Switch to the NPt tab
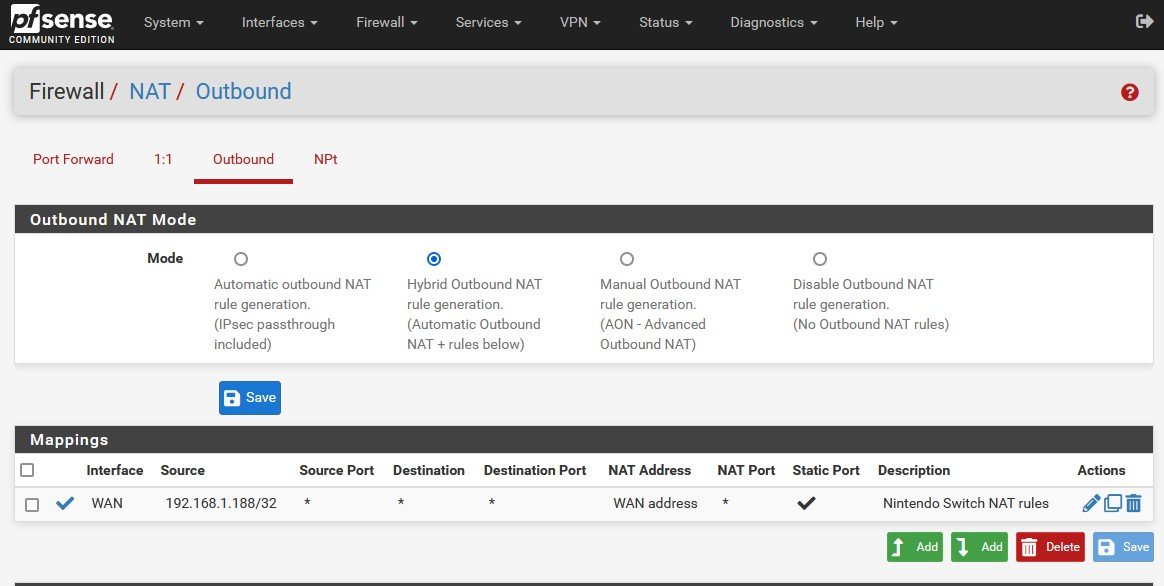This screenshot has height=586, width=1164. [x=326, y=159]
